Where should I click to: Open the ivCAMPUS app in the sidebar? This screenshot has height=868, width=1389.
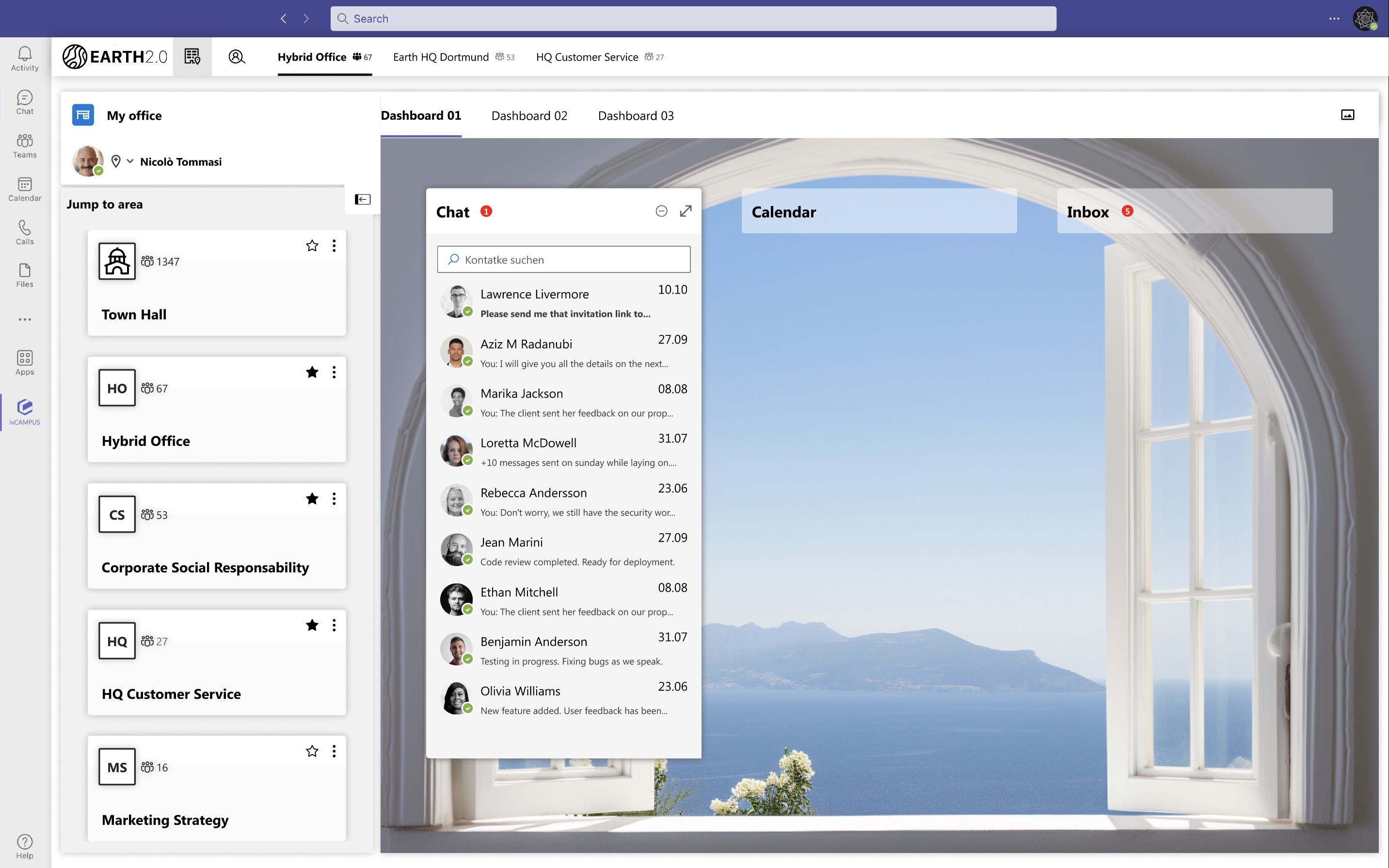[25, 411]
